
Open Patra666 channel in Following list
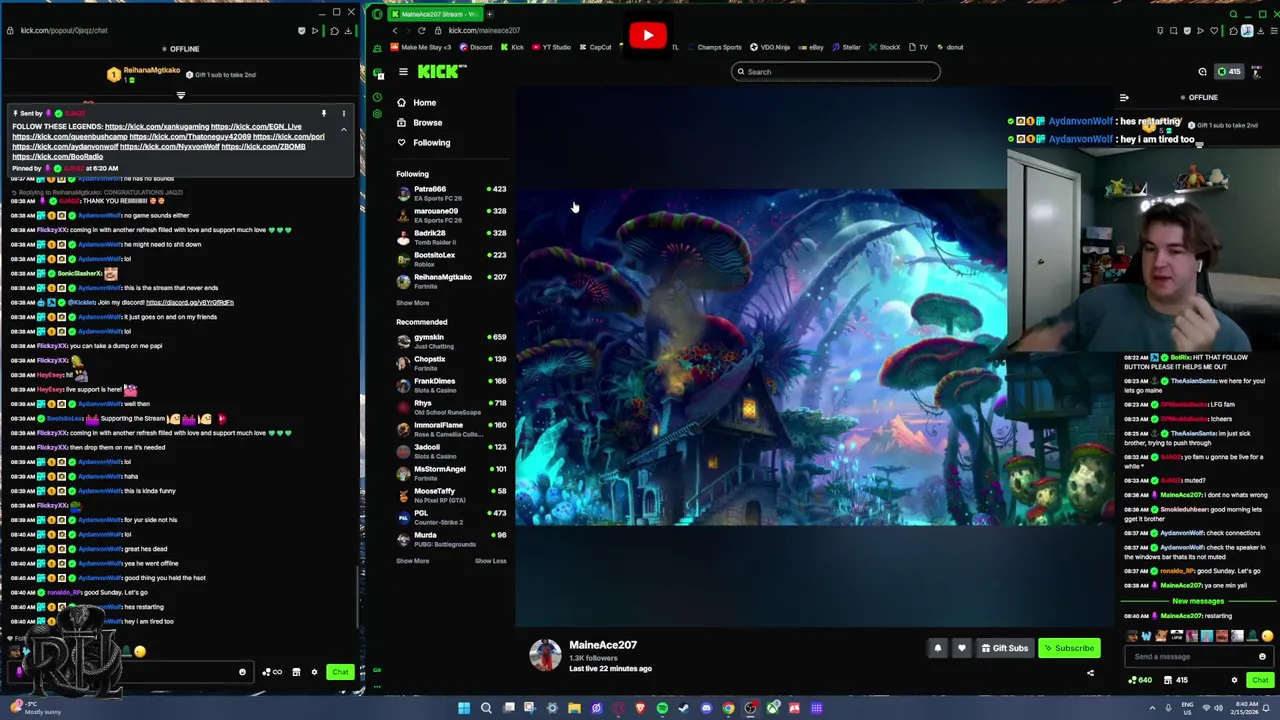(x=451, y=193)
